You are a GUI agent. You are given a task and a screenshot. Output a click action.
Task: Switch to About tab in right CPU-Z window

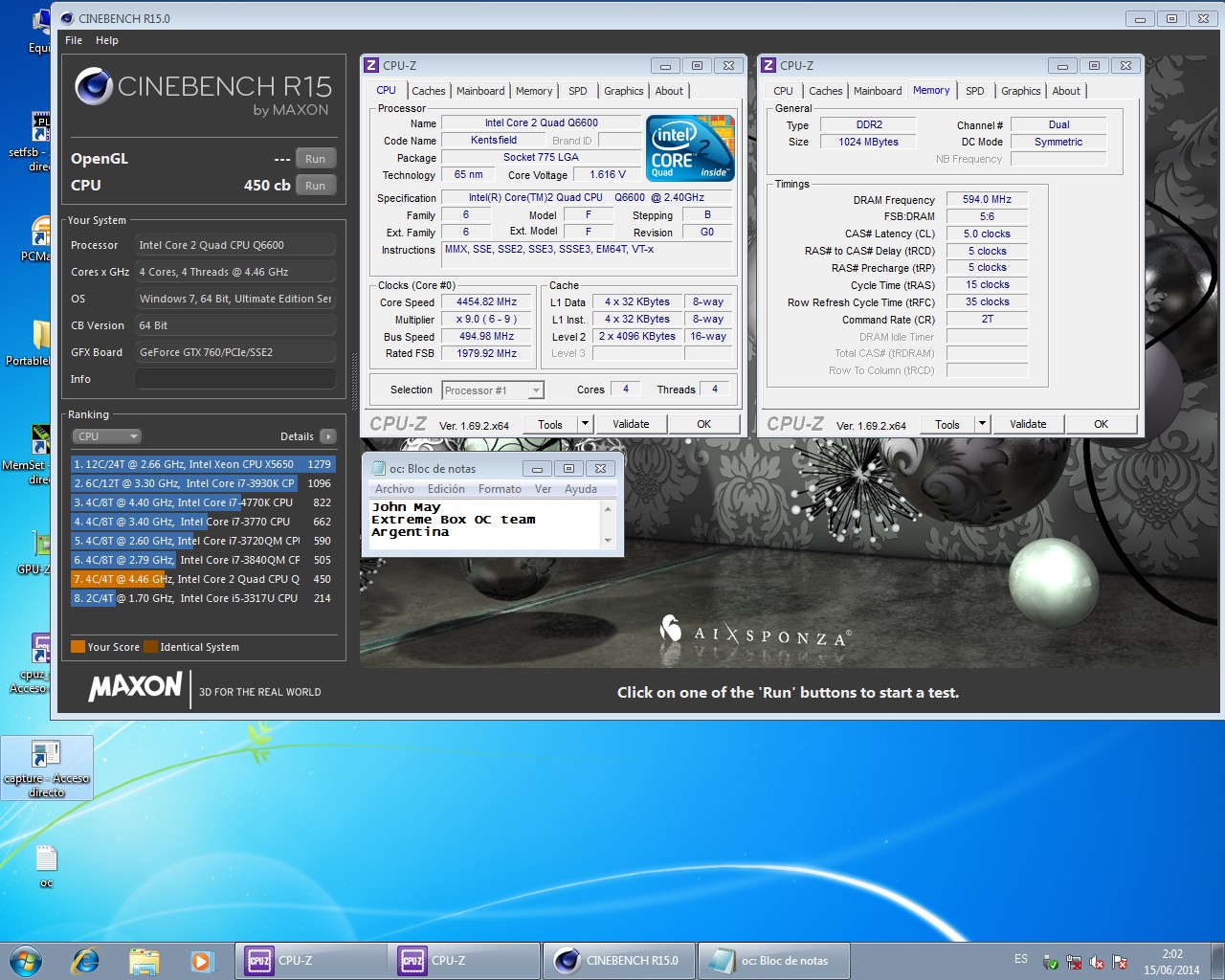click(1066, 91)
